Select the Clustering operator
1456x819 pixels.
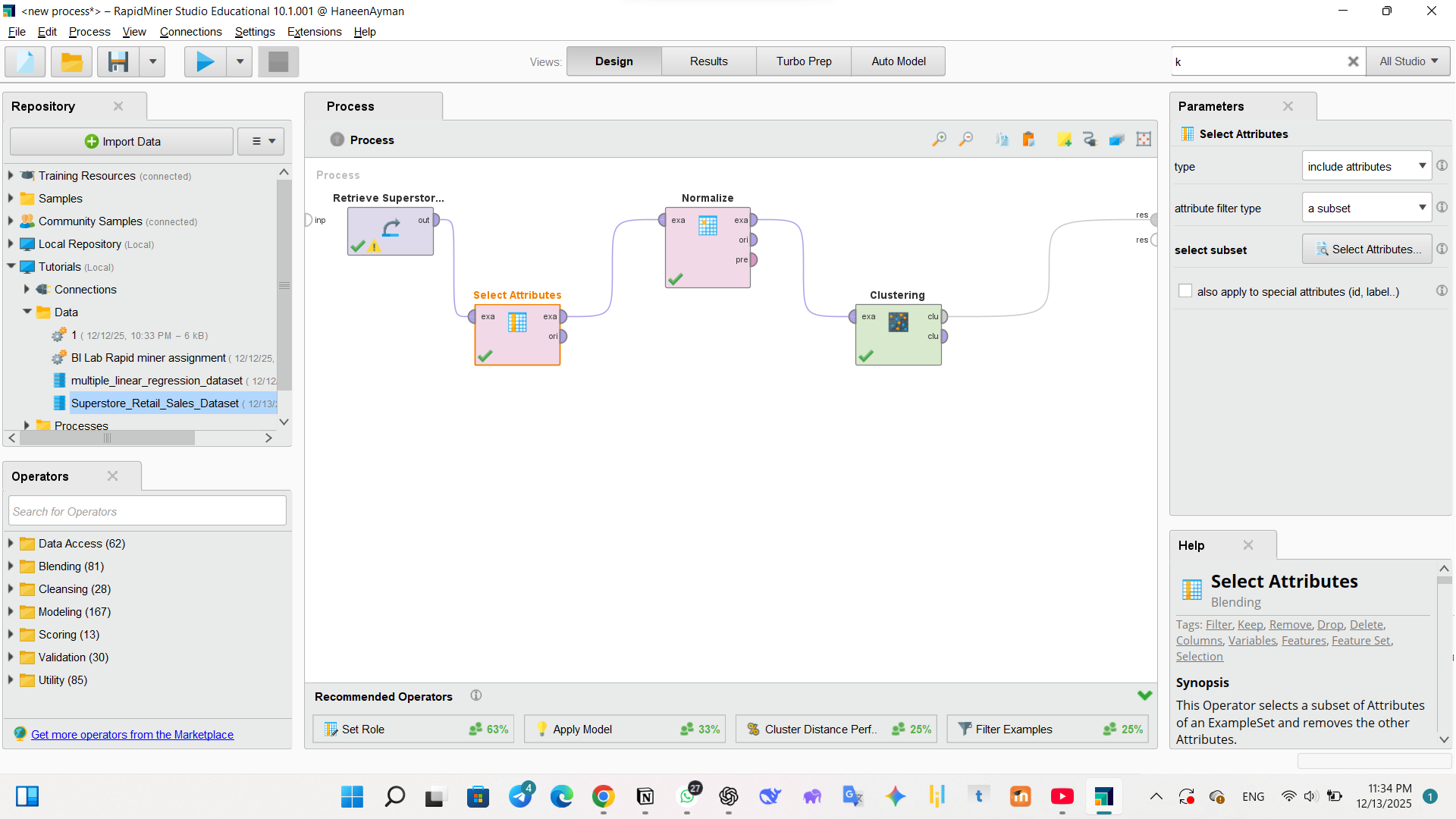(x=898, y=334)
